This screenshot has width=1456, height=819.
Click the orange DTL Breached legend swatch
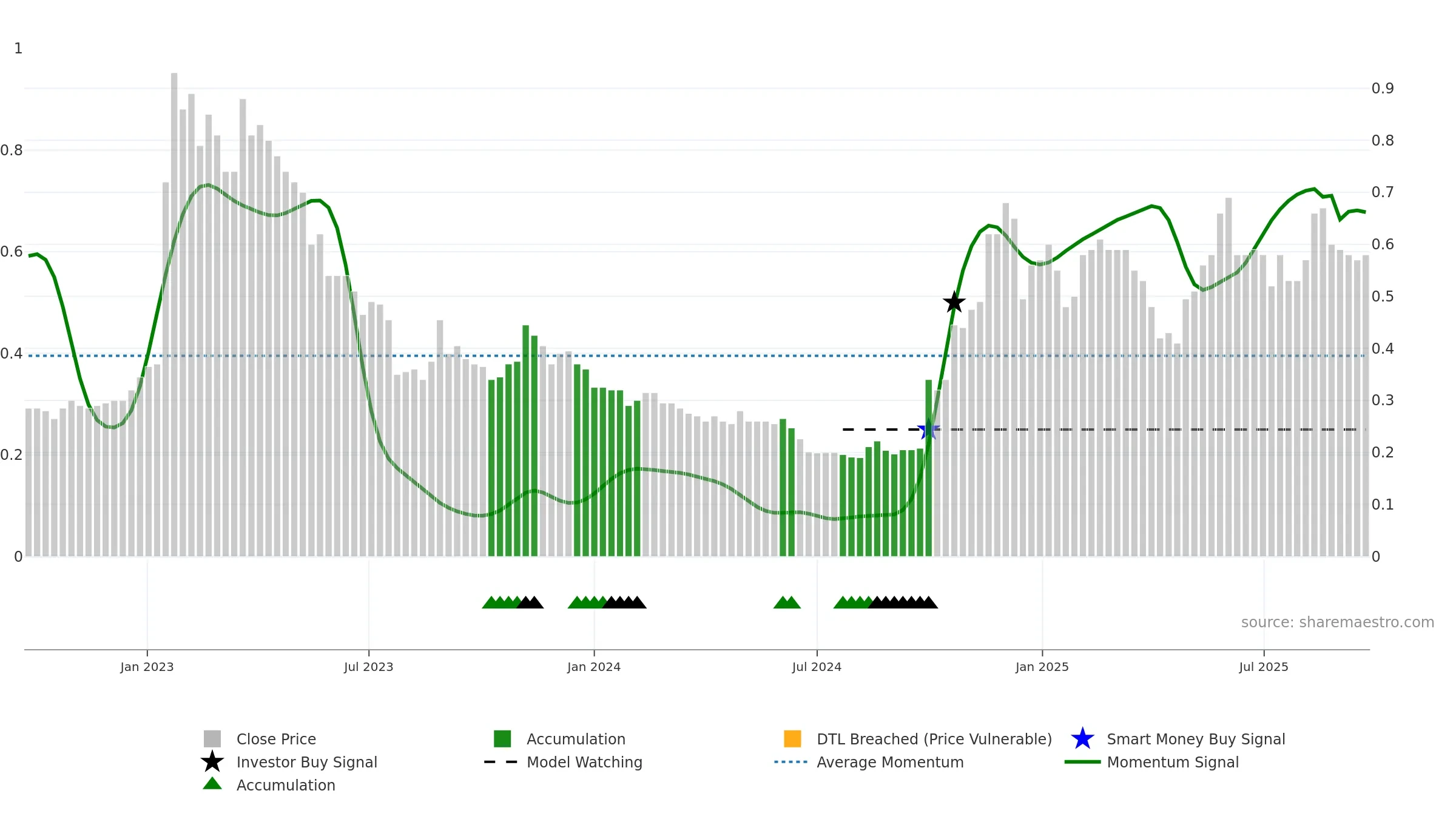(792, 739)
